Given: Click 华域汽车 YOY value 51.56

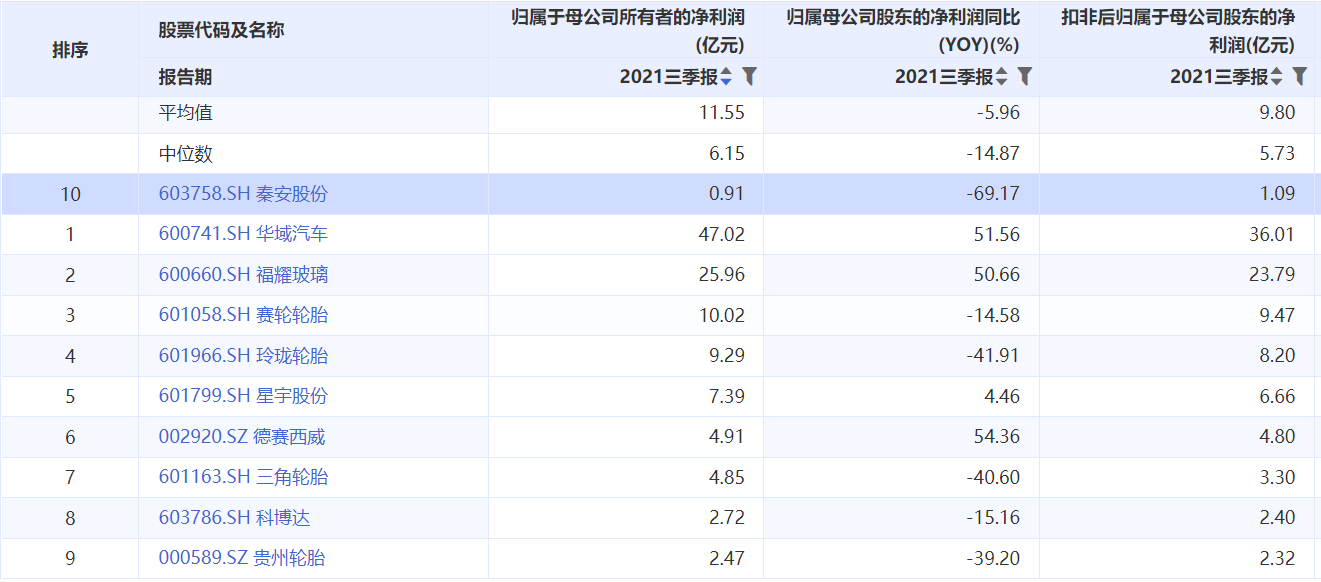Looking at the screenshot, I should click(997, 234).
